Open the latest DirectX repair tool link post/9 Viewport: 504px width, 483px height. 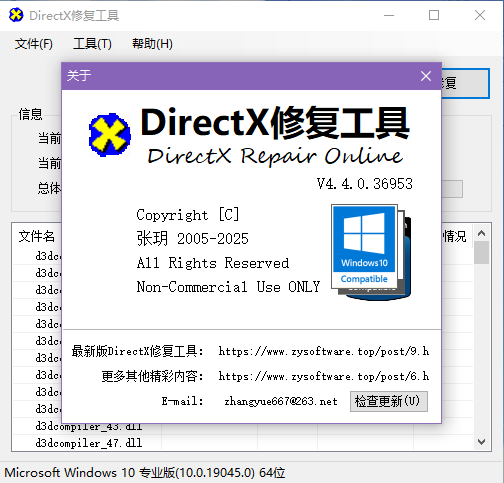324,351
